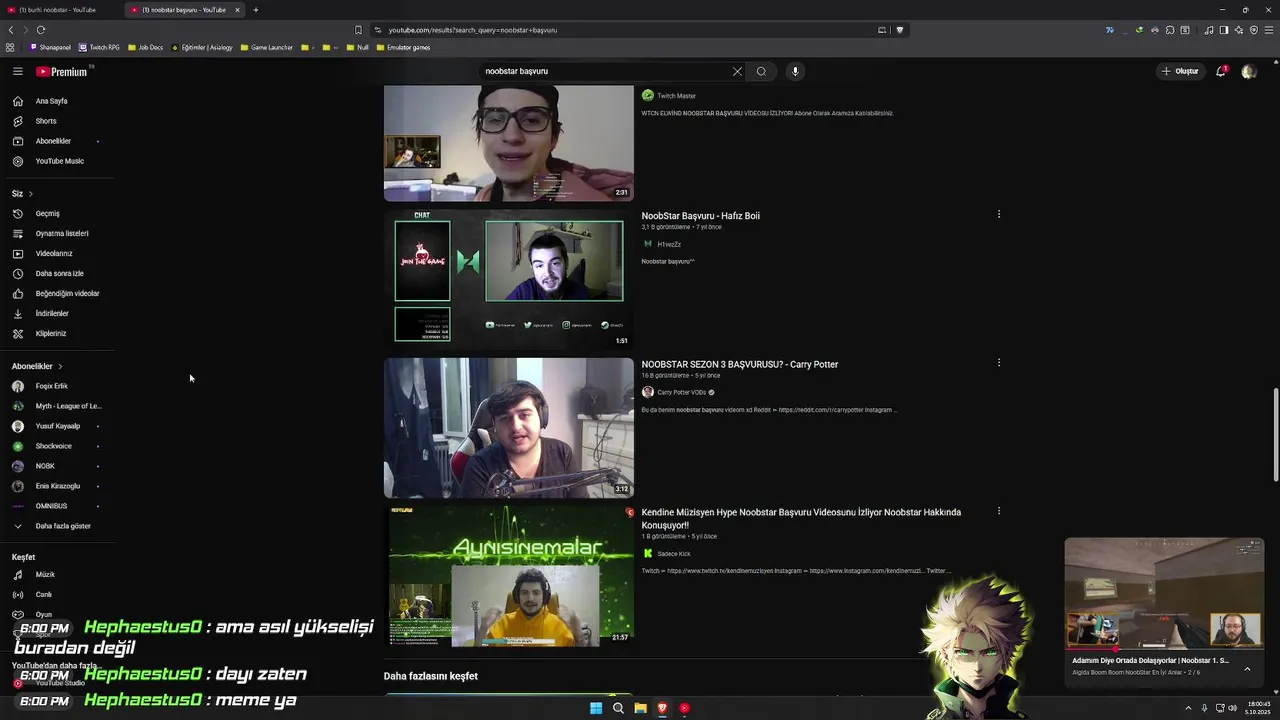
Task: Click the YouTube Premium logo
Action: pyautogui.click(x=62, y=71)
